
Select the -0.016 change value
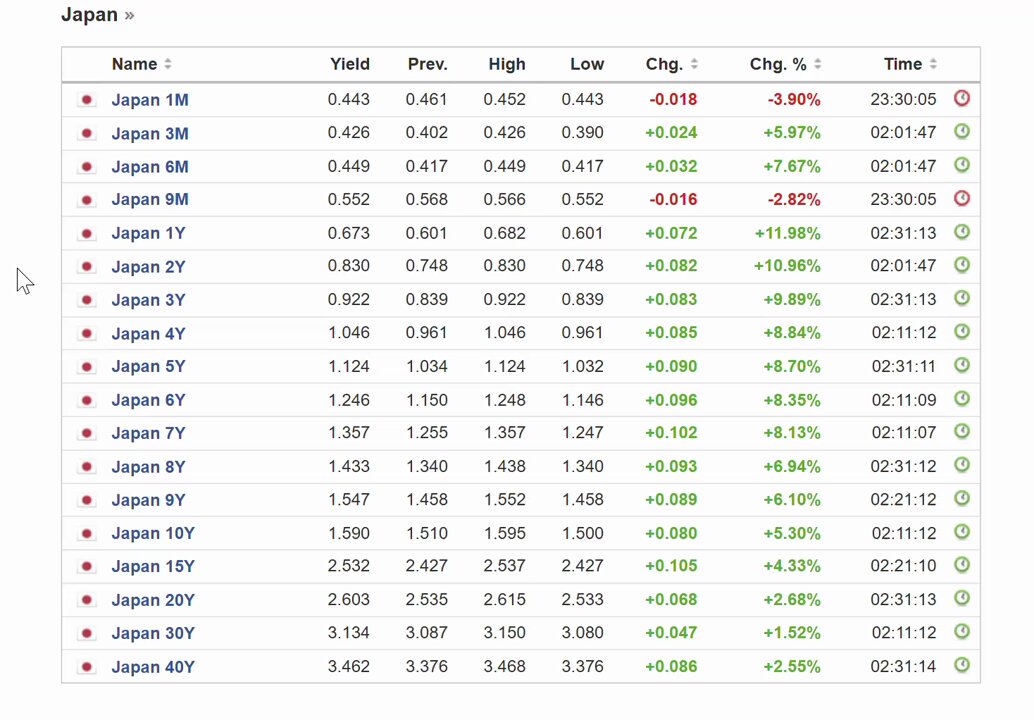(673, 199)
